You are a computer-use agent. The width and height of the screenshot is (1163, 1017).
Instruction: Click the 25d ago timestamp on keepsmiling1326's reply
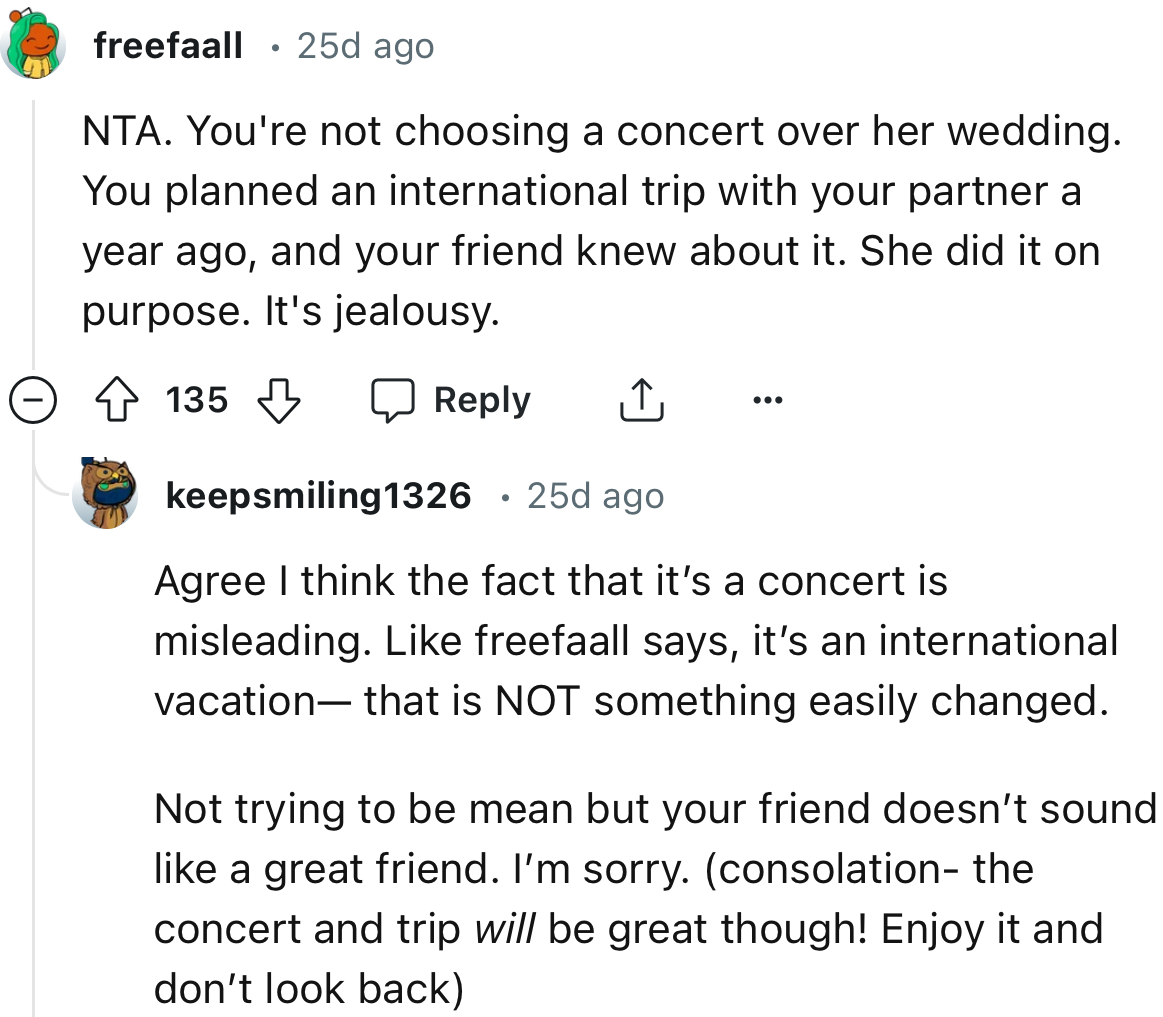pyautogui.click(x=597, y=494)
